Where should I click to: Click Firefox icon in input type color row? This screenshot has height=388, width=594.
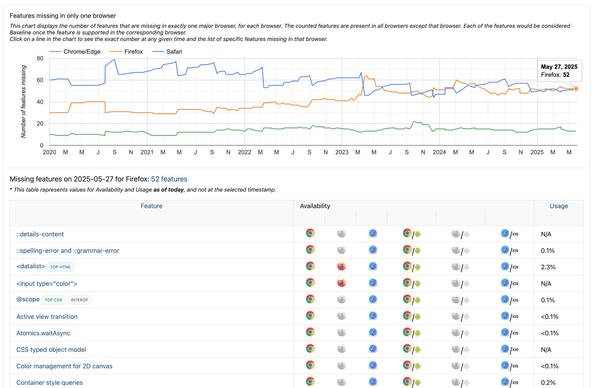tap(341, 283)
